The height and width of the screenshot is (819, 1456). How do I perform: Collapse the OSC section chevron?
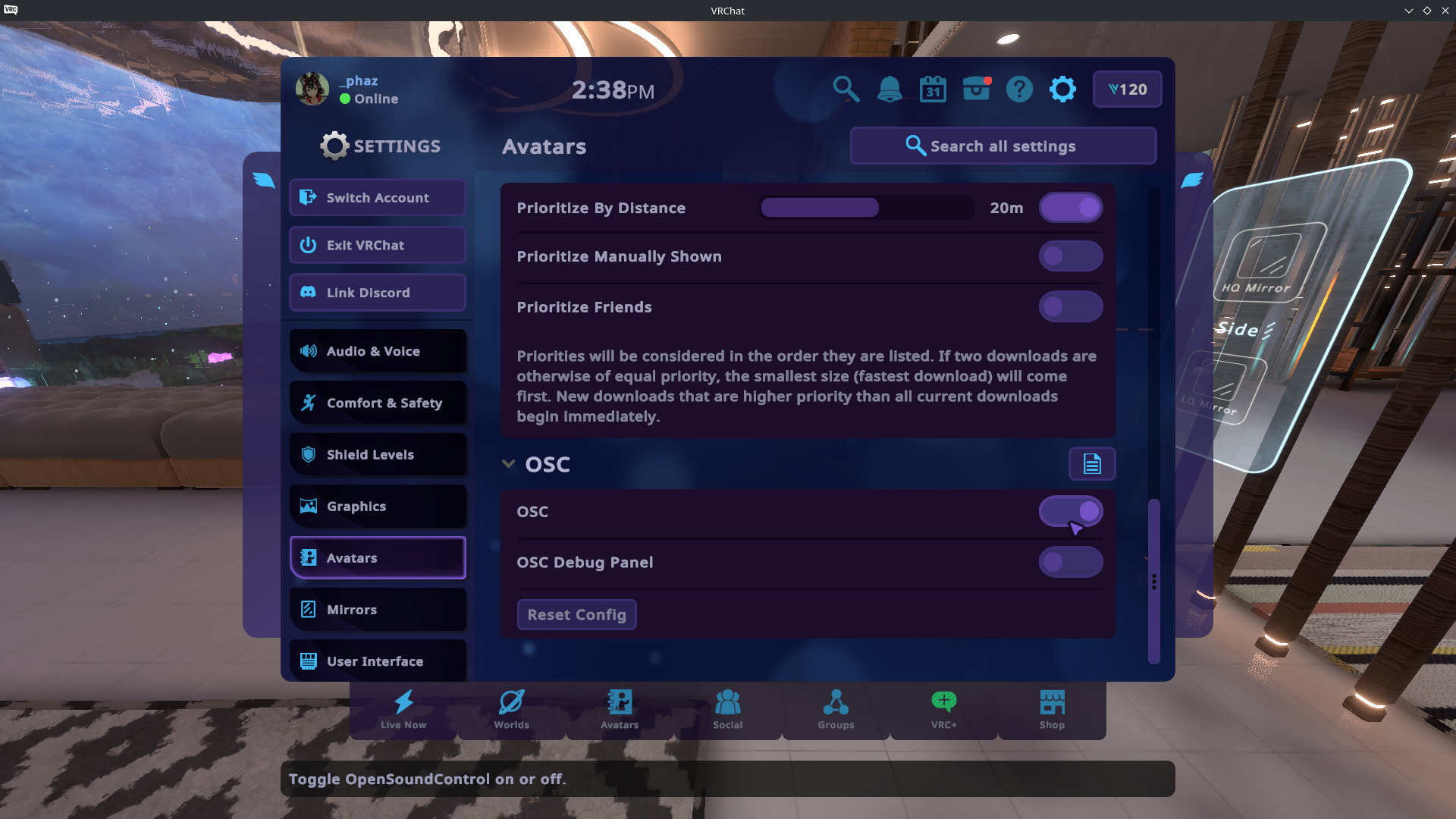tap(508, 464)
